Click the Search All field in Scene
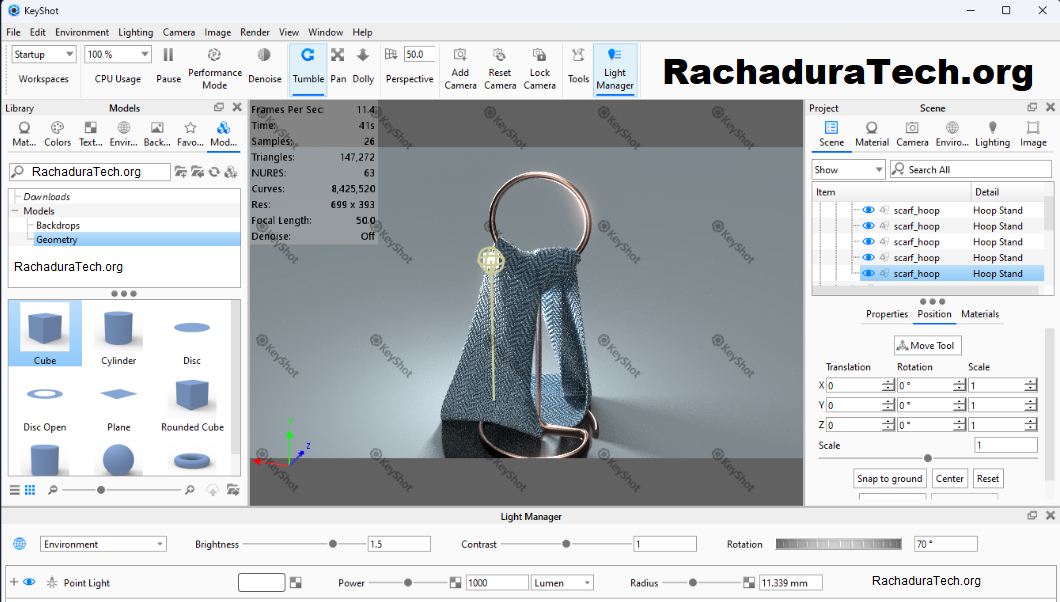 click(971, 170)
